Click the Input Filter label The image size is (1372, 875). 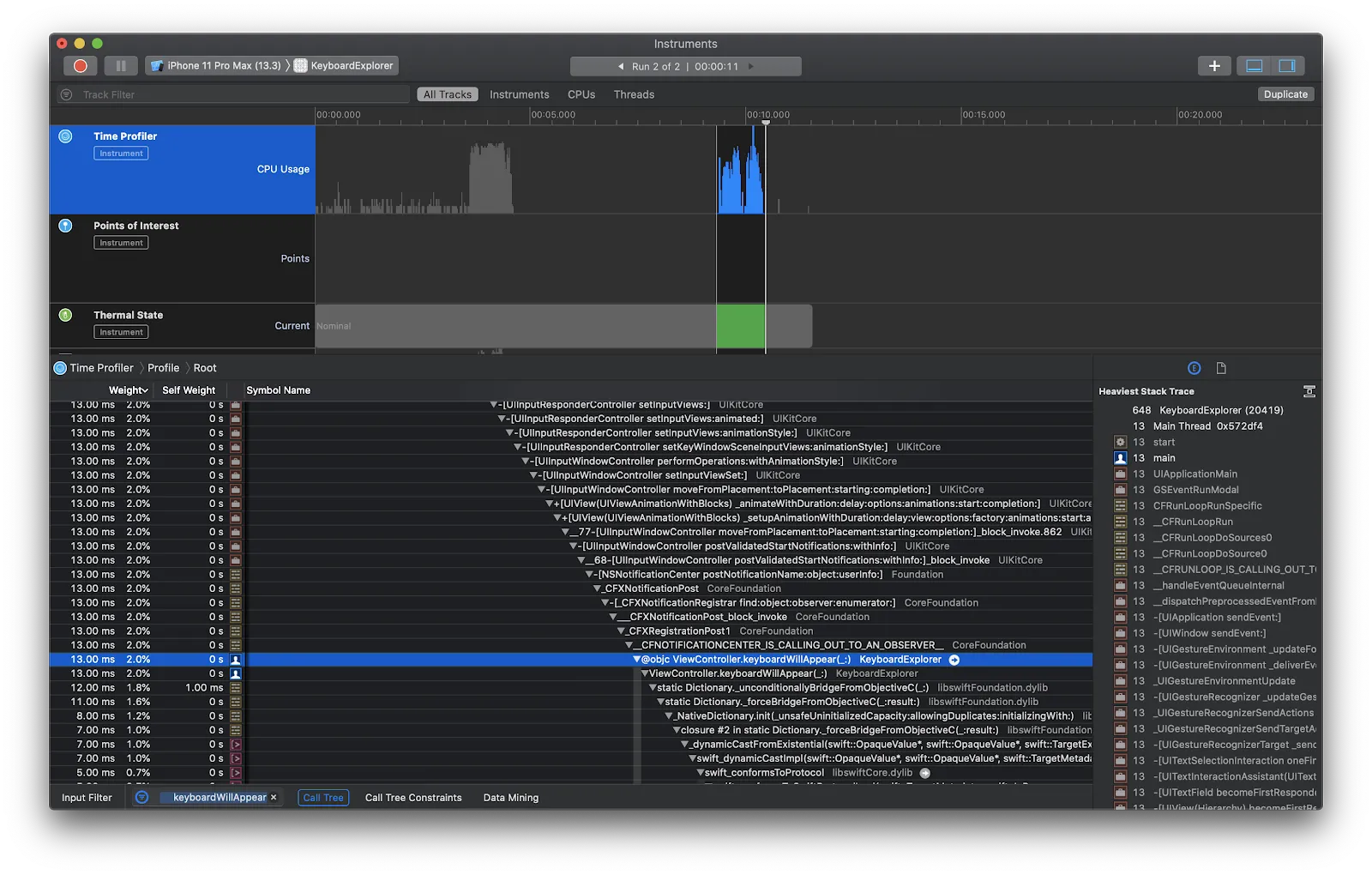[x=87, y=798]
